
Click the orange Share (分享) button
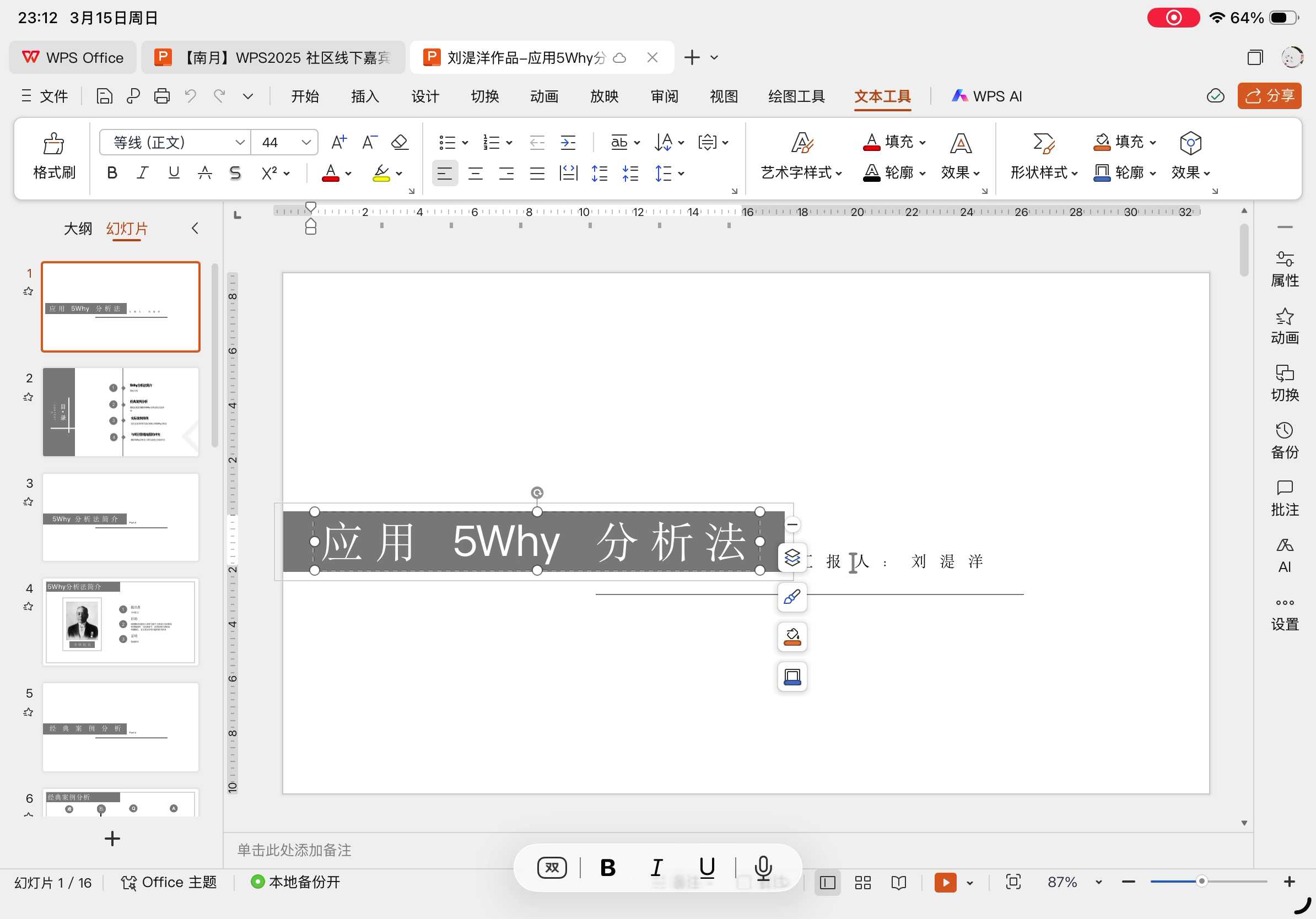1269,96
